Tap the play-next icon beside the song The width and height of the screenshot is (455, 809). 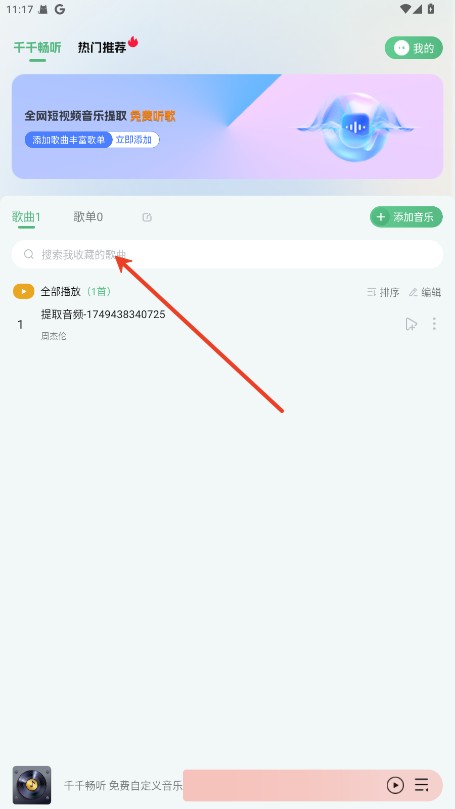tap(411, 324)
